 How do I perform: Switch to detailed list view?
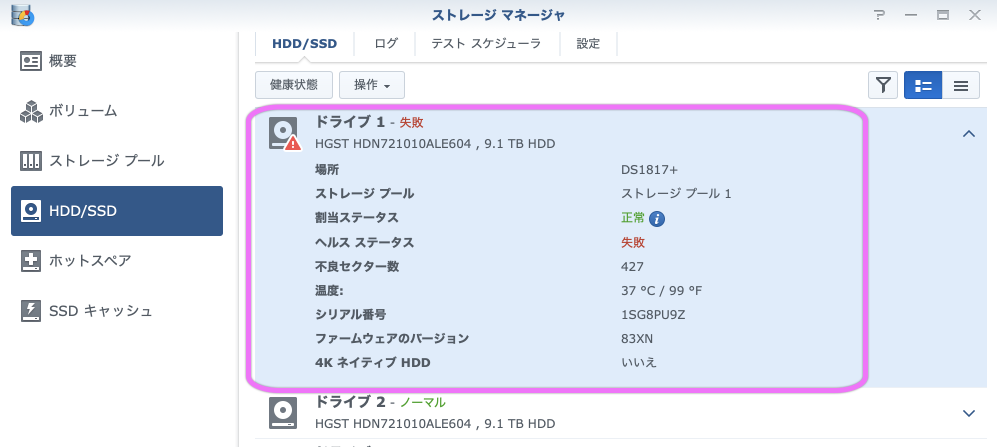click(x=923, y=85)
